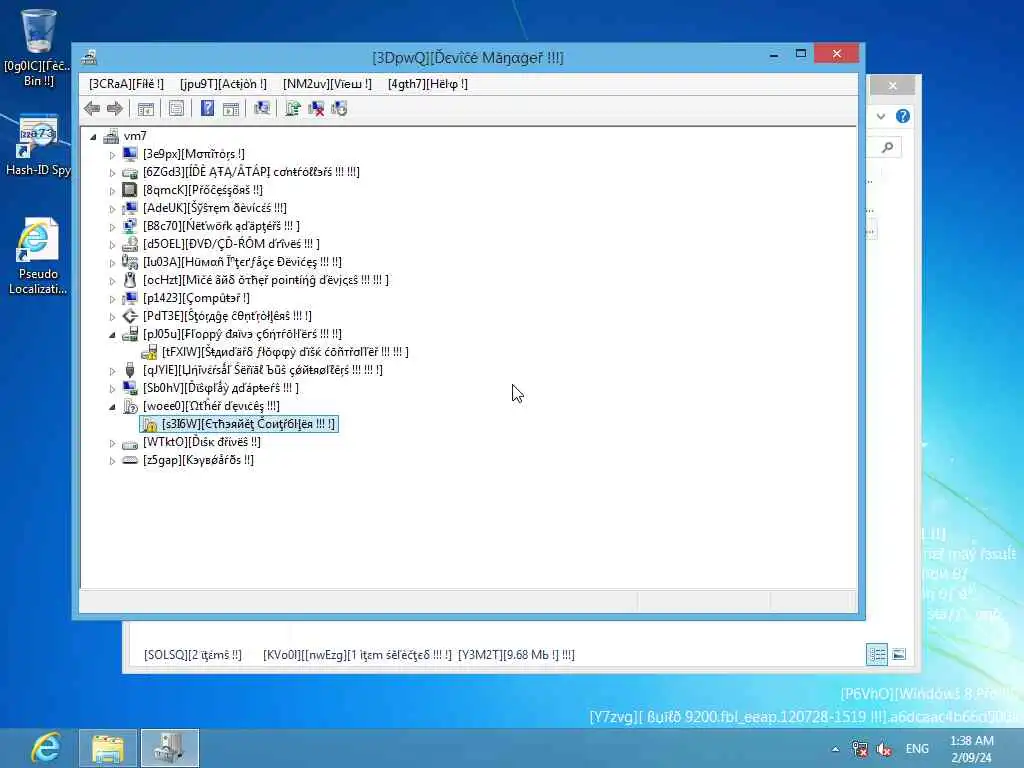Image resolution: width=1024 pixels, height=768 pixels.
Task: Open the Help menu
Action: point(428,84)
